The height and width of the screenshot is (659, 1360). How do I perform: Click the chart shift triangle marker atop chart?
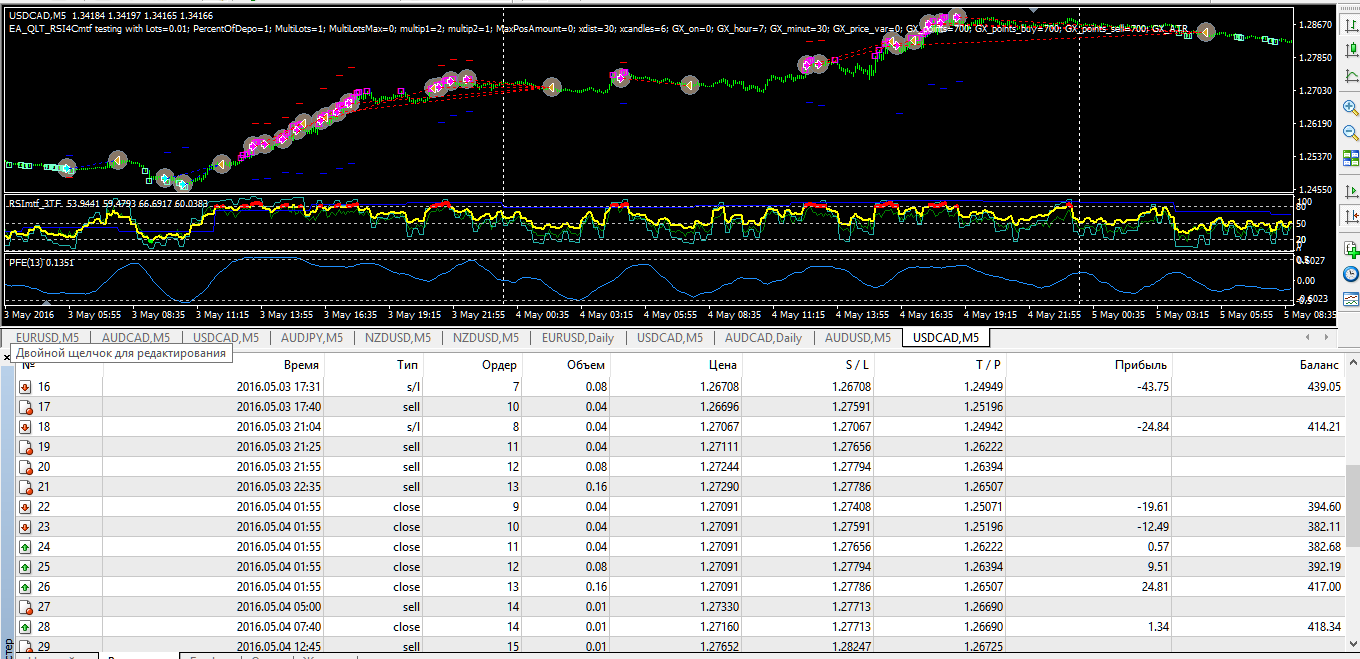(1033, 9)
